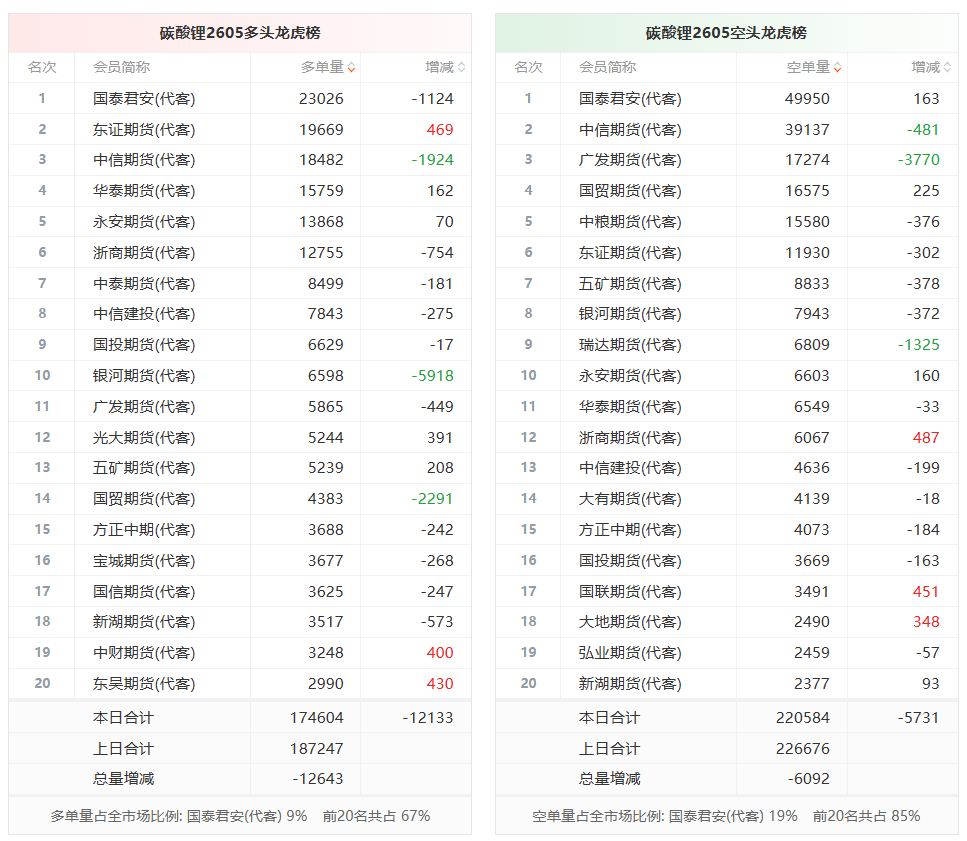The image size is (967, 841).
Task: Click short position value 2377
Action: pos(812,683)
